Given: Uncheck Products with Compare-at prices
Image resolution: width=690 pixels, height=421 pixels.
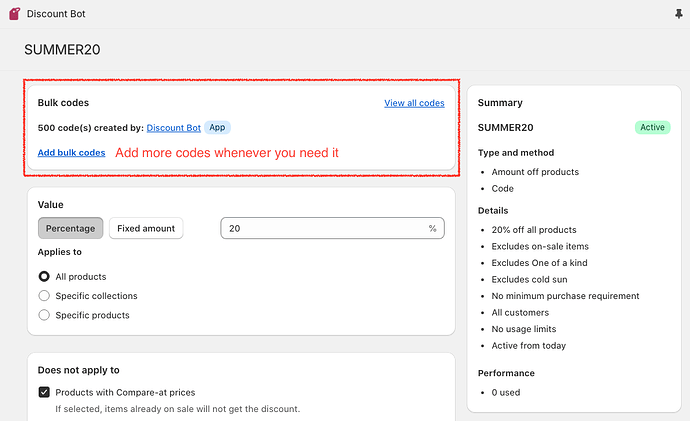Looking at the screenshot, I should (x=44, y=393).
